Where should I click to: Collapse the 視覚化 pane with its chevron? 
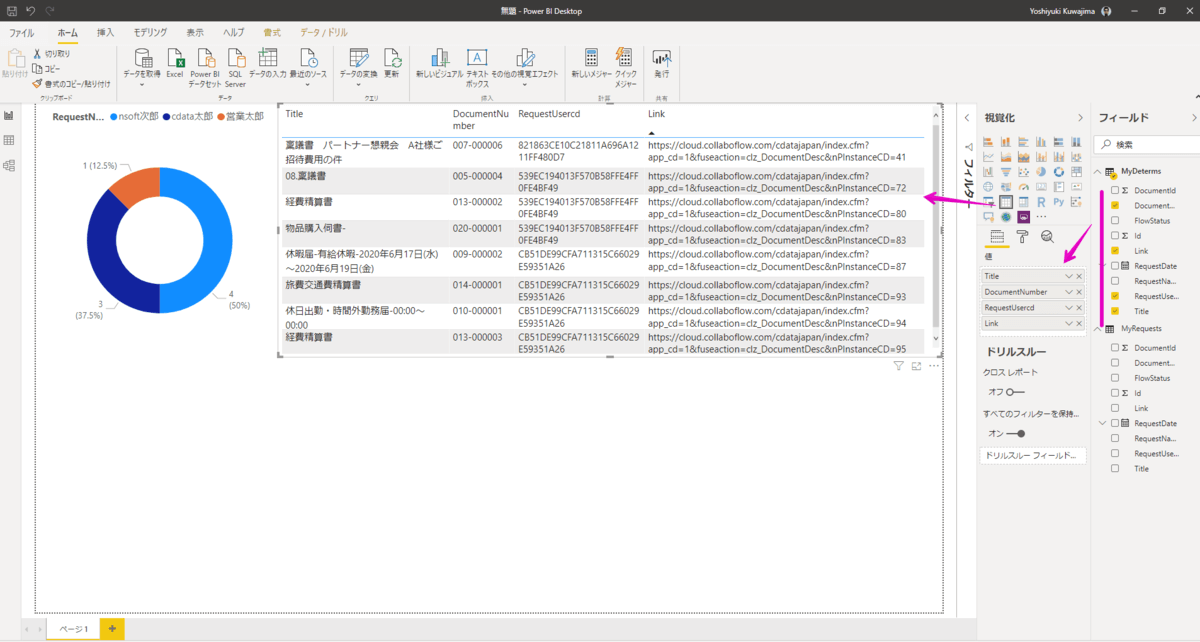(x=1080, y=118)
